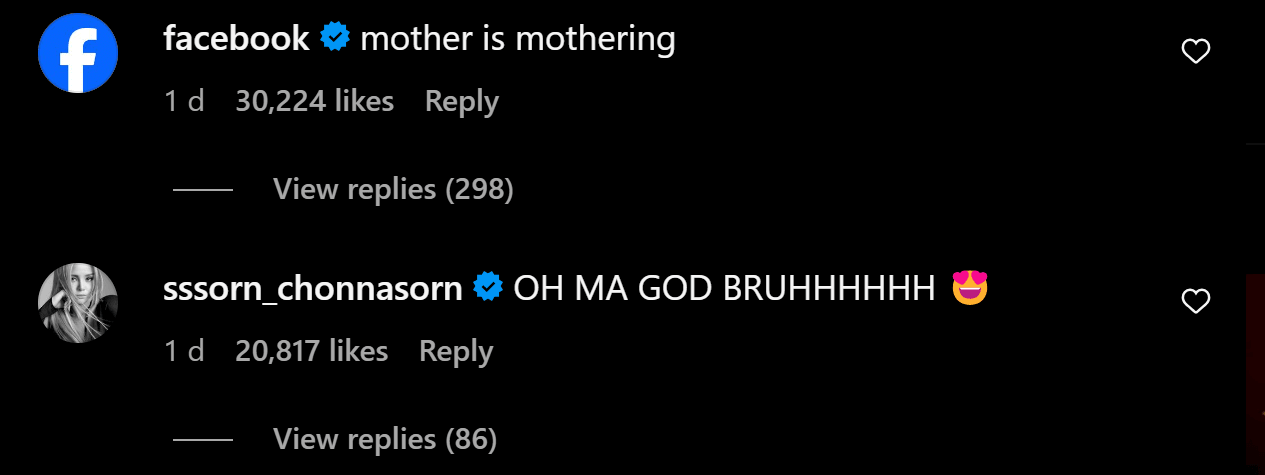Click the heart-eyes emoji in comment
Viewport: 1265px width, 475px height.
click(970, 289)
